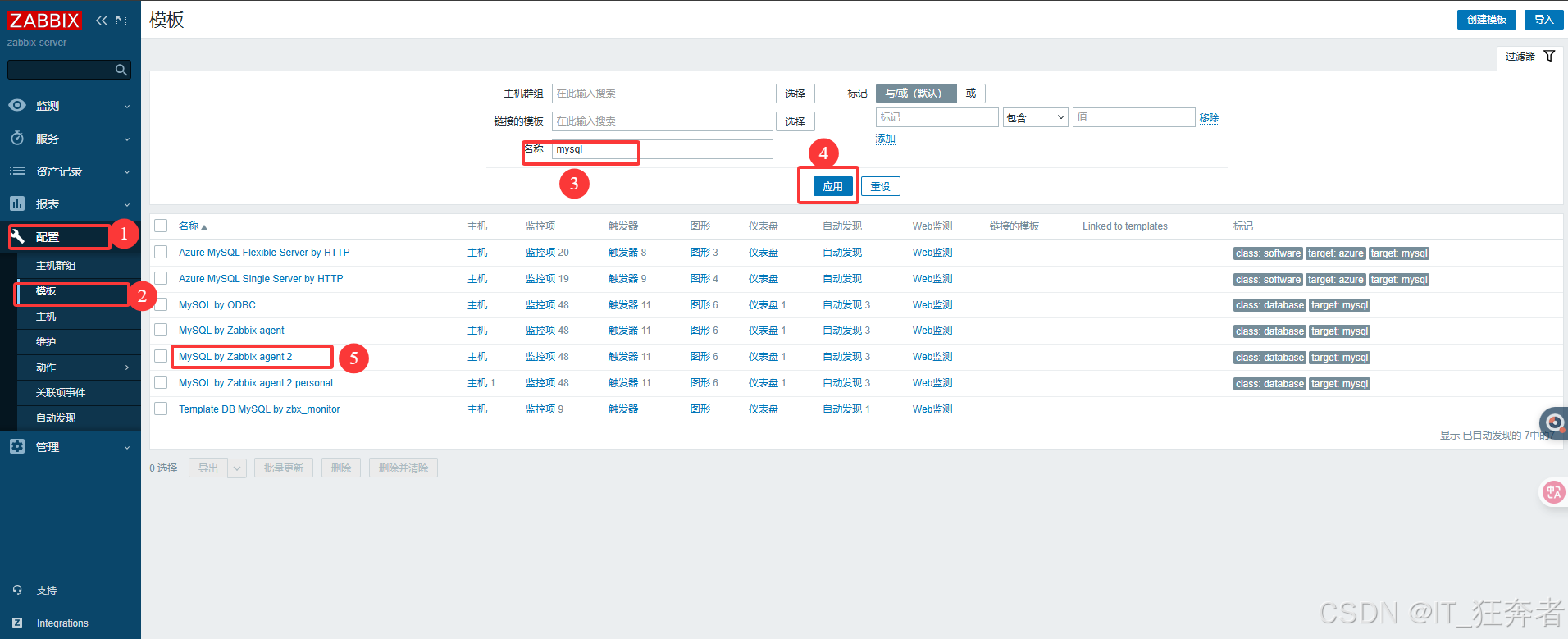Image resolution: width=1568 pixels, height=639 pixels.
Task: Check MySQL by Zabbix agent 2 personal row
Action: tap(161, 382)
